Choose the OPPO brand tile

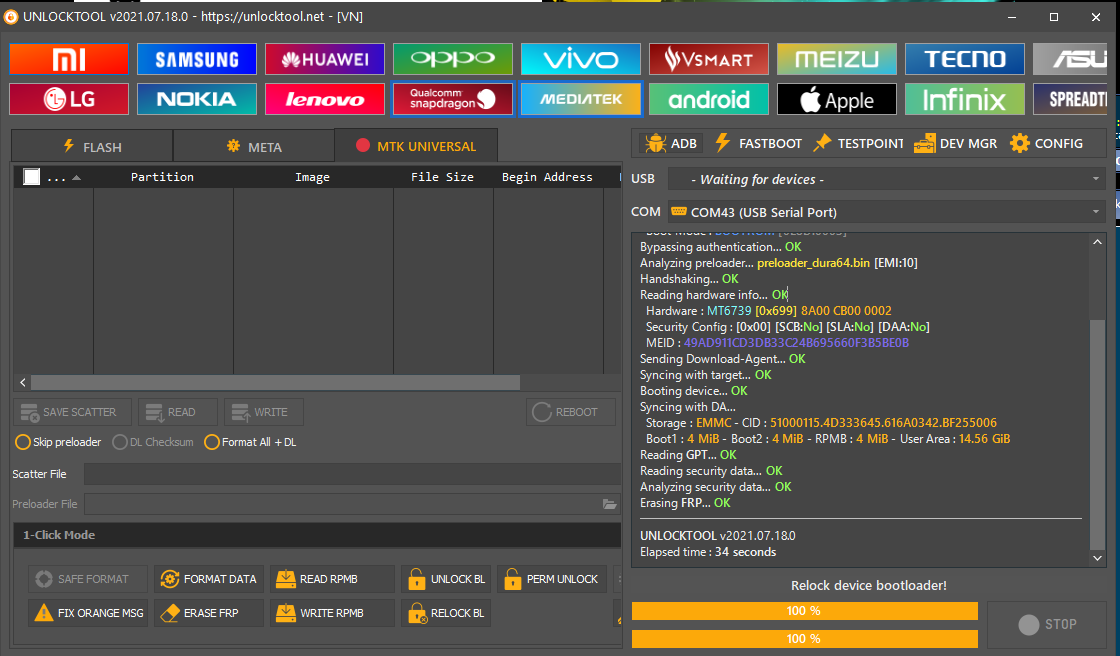[453, 59]
